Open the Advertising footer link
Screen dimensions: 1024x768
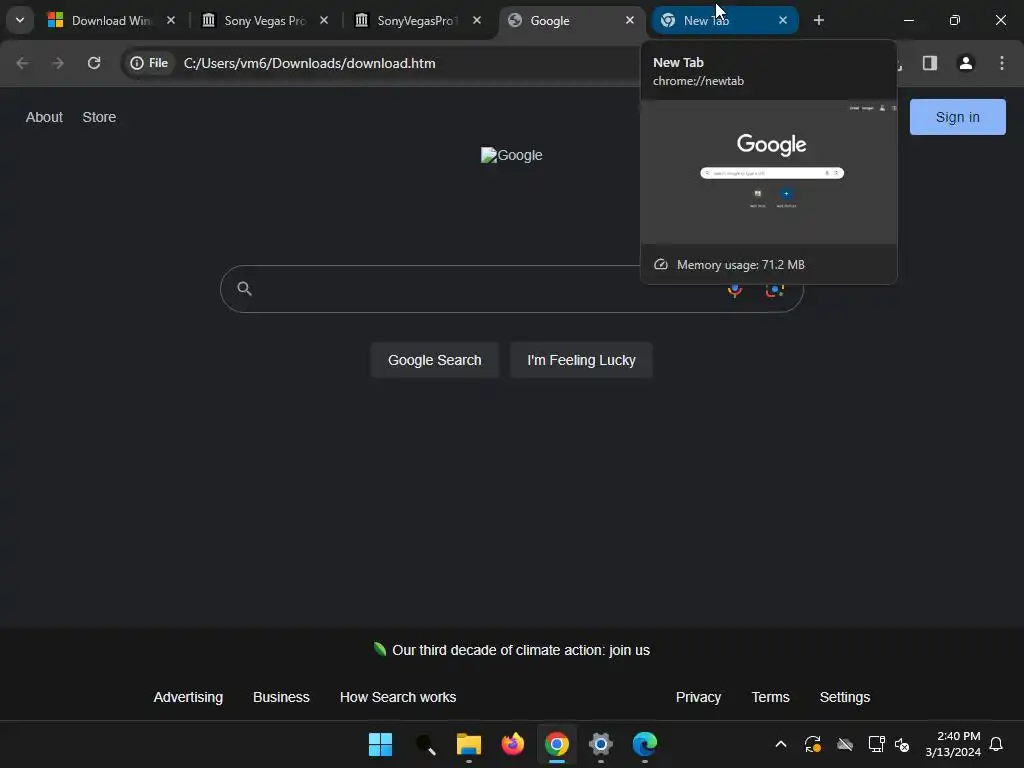tap(188, 697)
